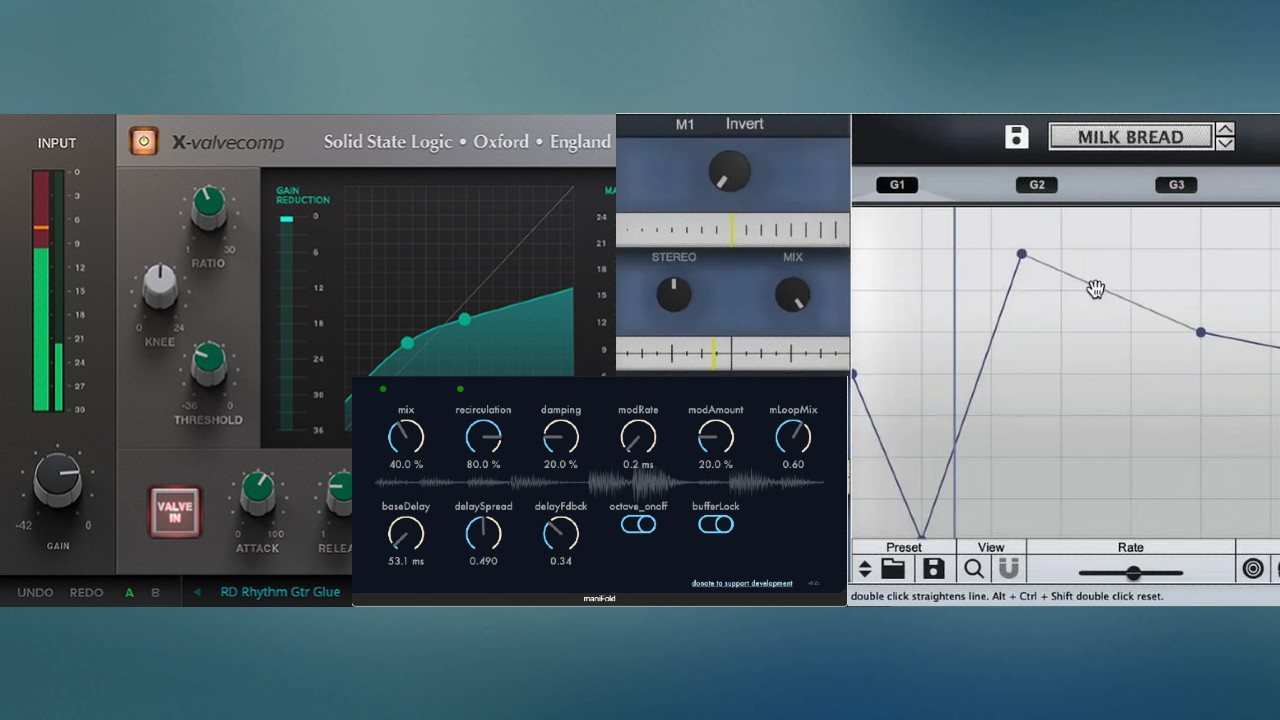Click the baseDelay knob
This screenshot has height=720, width=1280.
coord(405,534)
